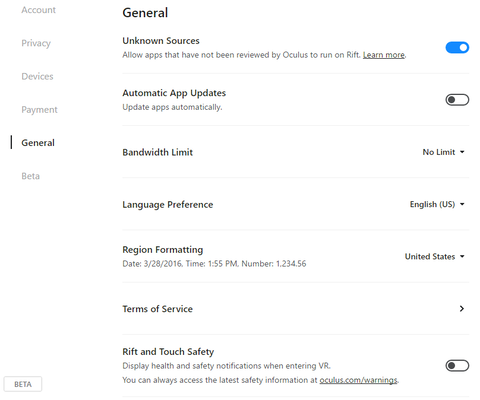Image resolution: width=480 pixels, height=400 pixels.
Task: Click the BETA badge button
Action: pyautogui.click(x=23, y=384)
